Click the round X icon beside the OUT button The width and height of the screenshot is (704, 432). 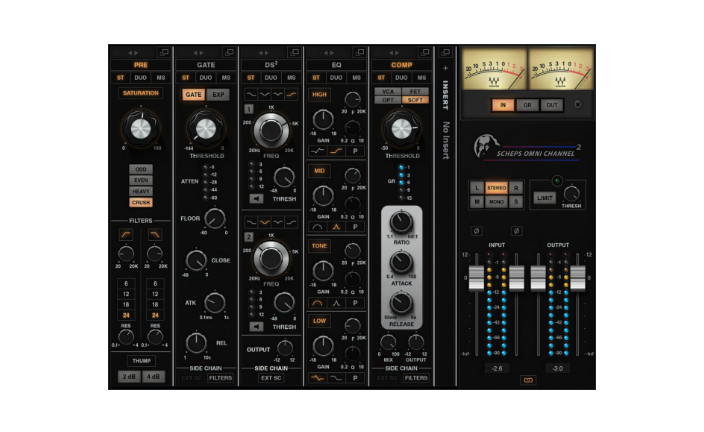(578, 105)
